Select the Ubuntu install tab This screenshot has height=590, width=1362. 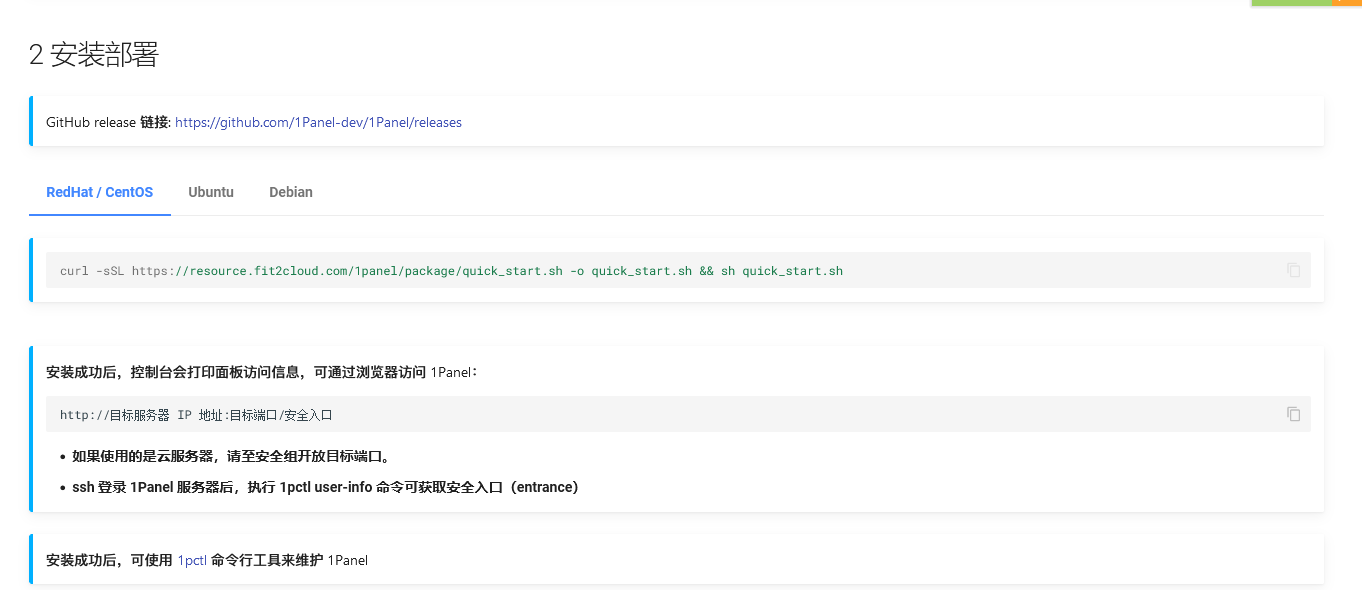point(211,192)
